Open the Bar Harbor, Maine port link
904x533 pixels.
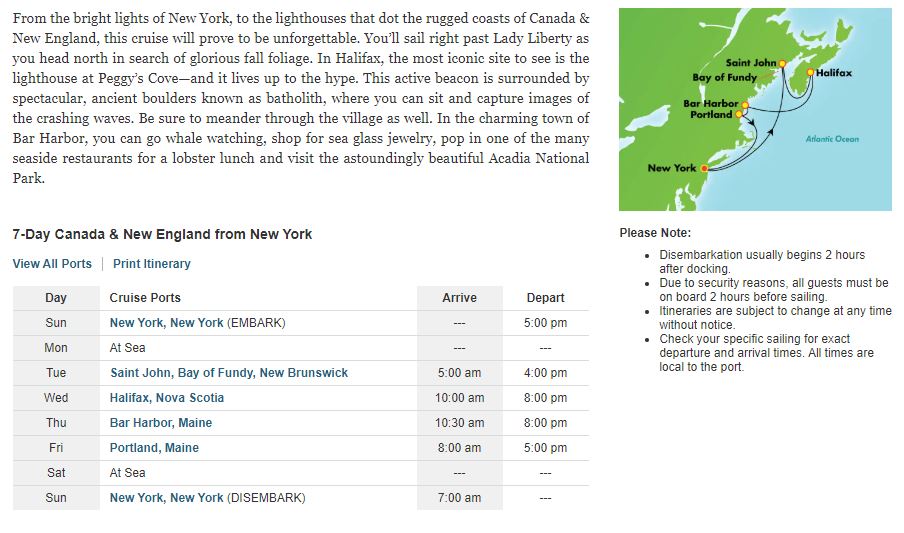[x=161, y=423]
